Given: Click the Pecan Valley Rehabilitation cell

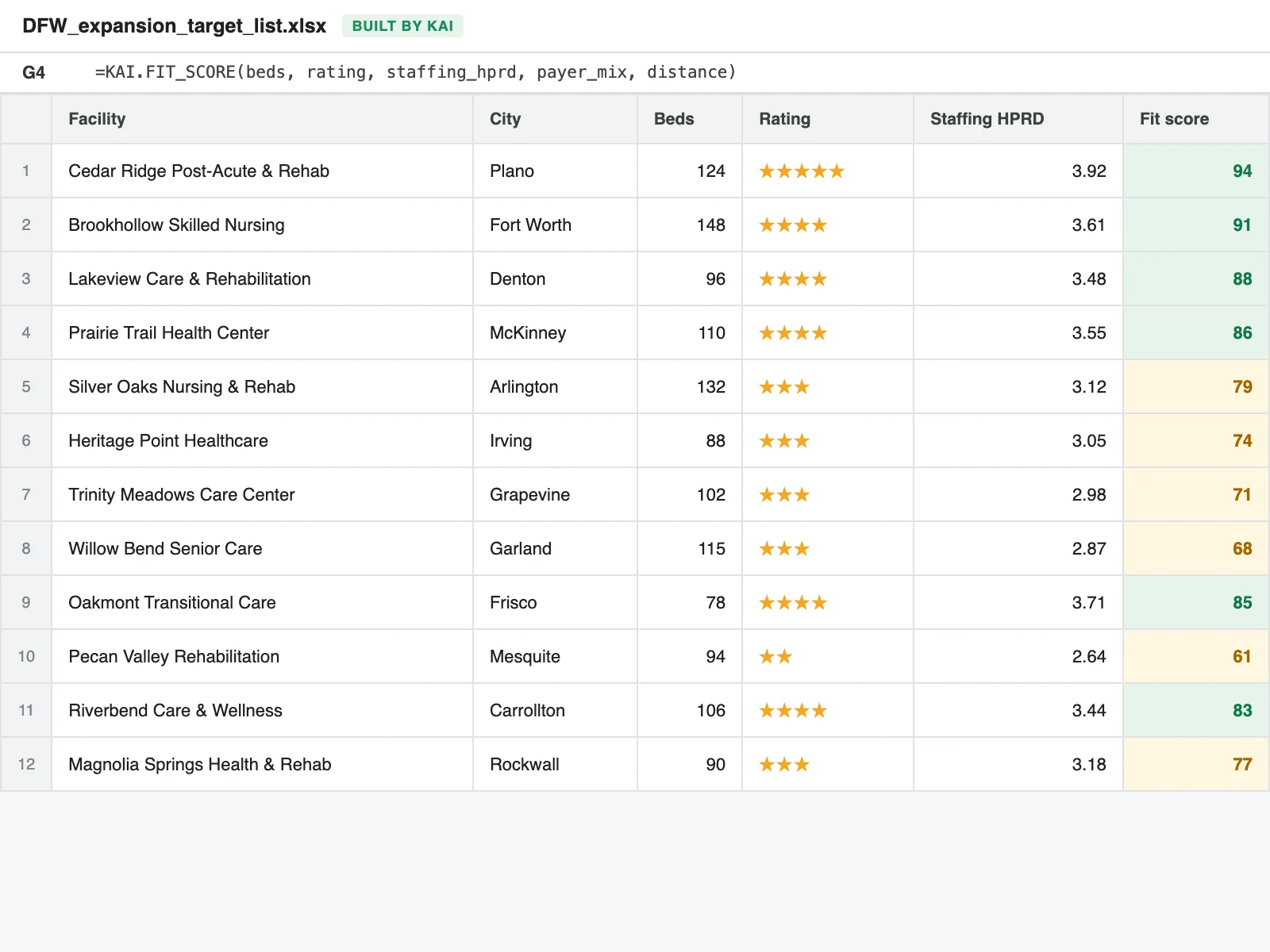Looking at the screenshot, I should tap(262, 656).
